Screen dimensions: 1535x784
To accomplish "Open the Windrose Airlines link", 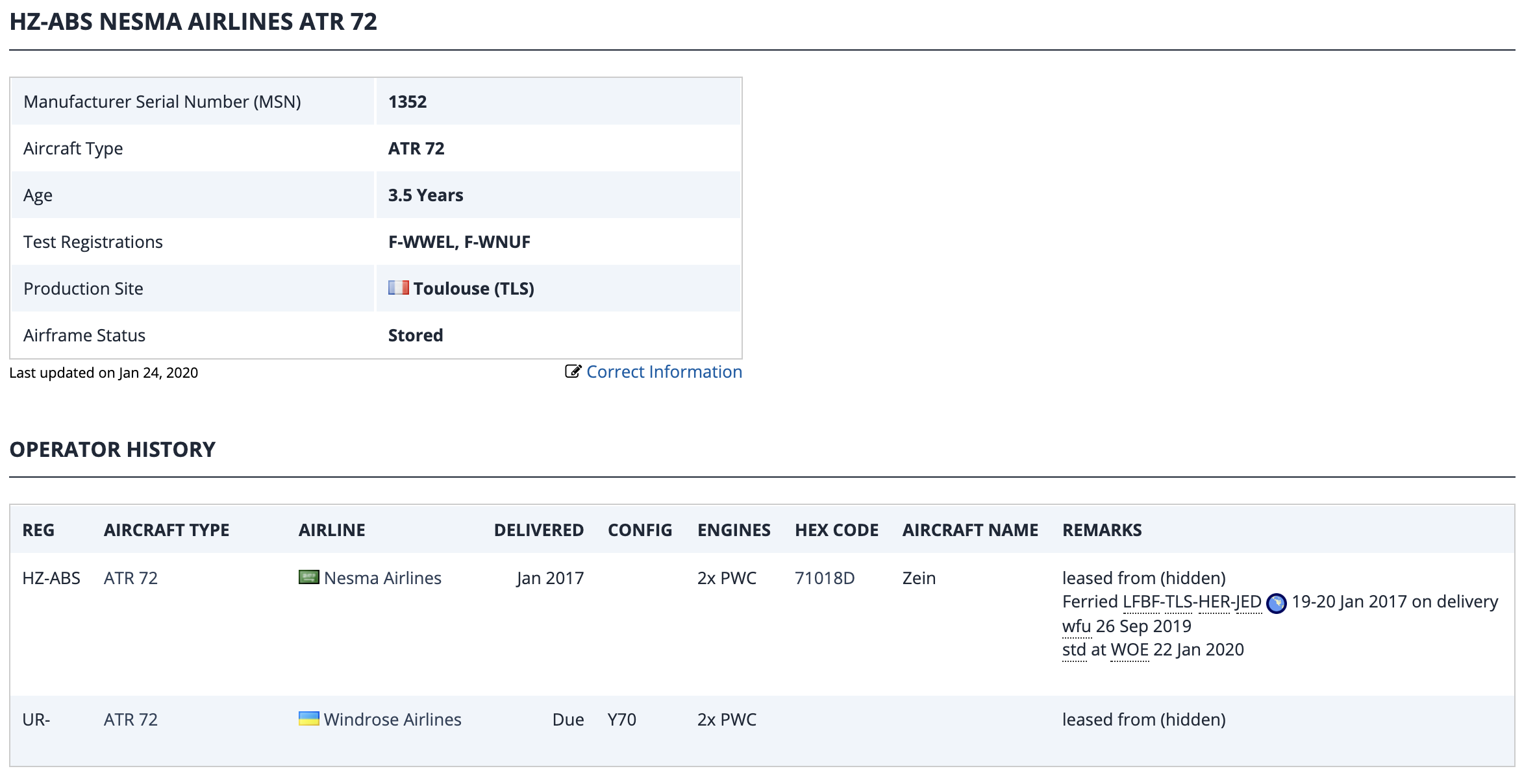I will pos(392,720).
